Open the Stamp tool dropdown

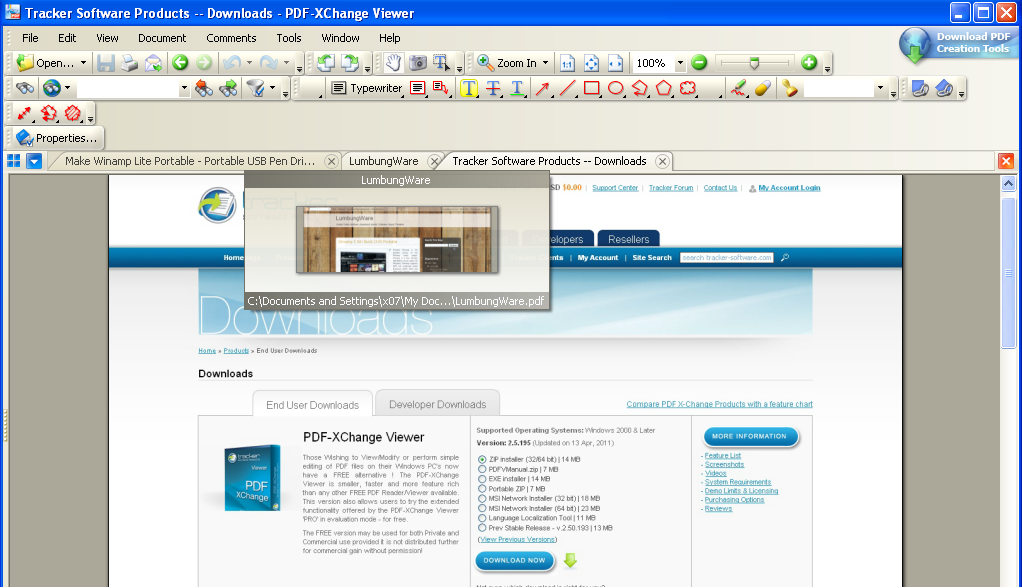[x=879, y=87]
